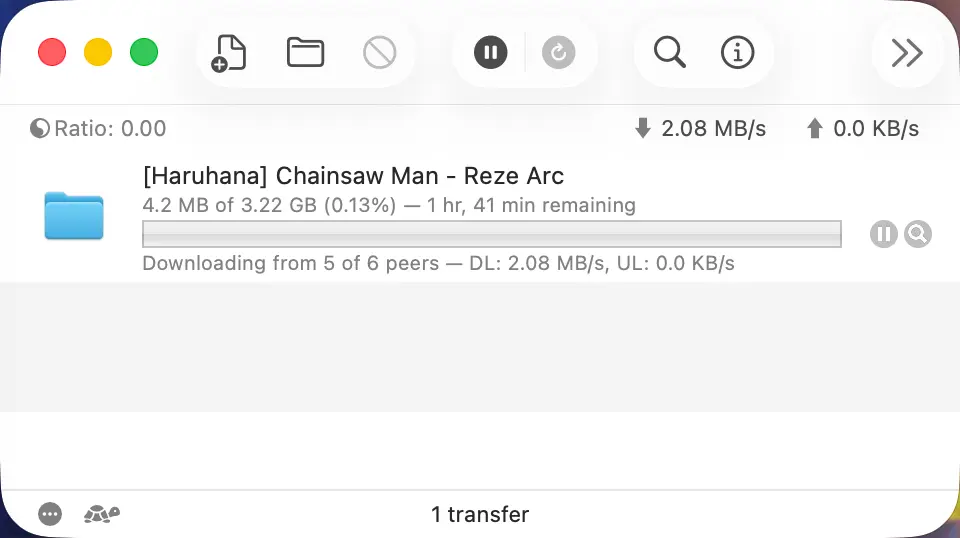The width and height of the screenshot is (960, 538).
Task: Open the Inspector info panel
Action: tap(737, 52)
